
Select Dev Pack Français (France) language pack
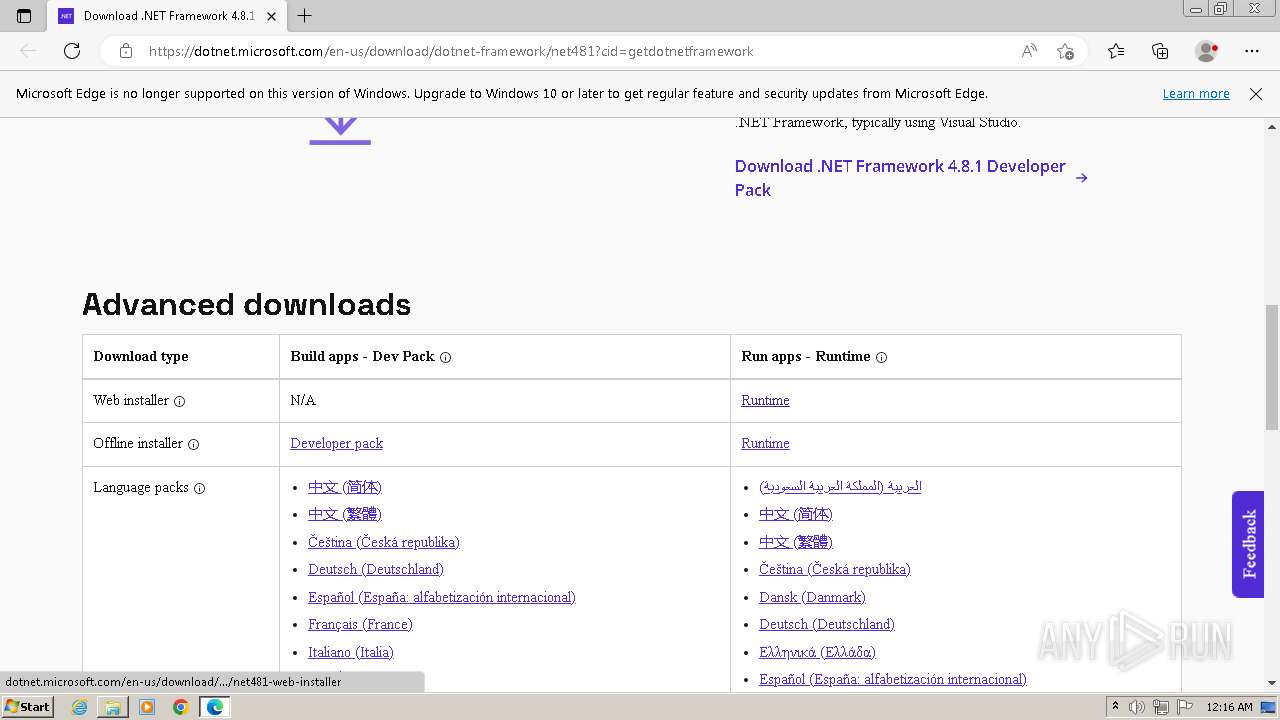[x=360, y=624]
